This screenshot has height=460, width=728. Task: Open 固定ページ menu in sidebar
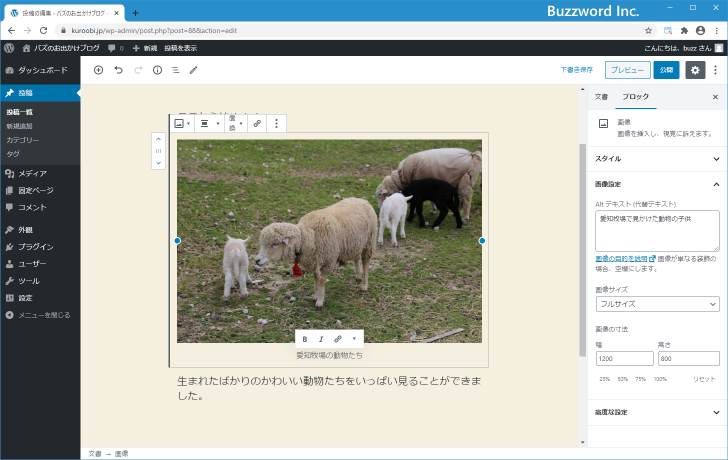[40, 190]
